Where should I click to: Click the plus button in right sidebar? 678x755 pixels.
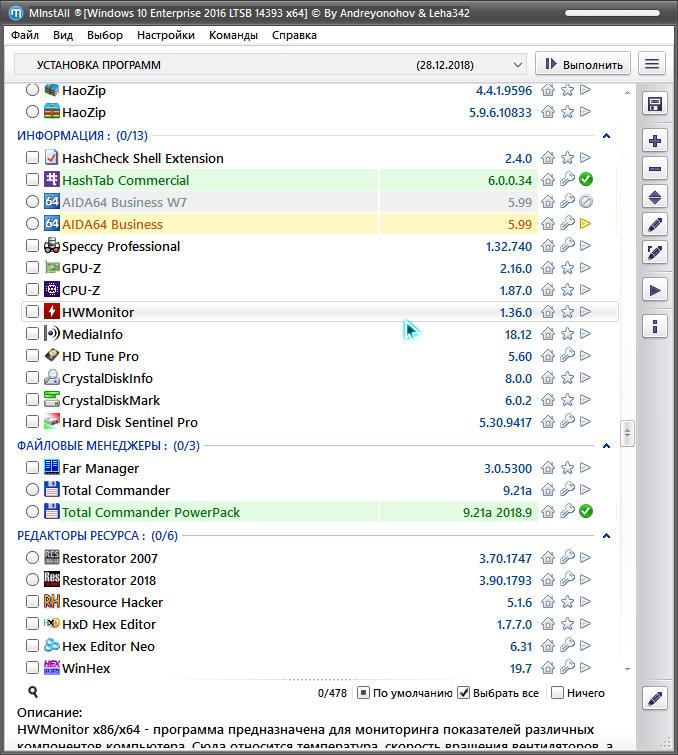pyautogui.click(x=655, y=141)
